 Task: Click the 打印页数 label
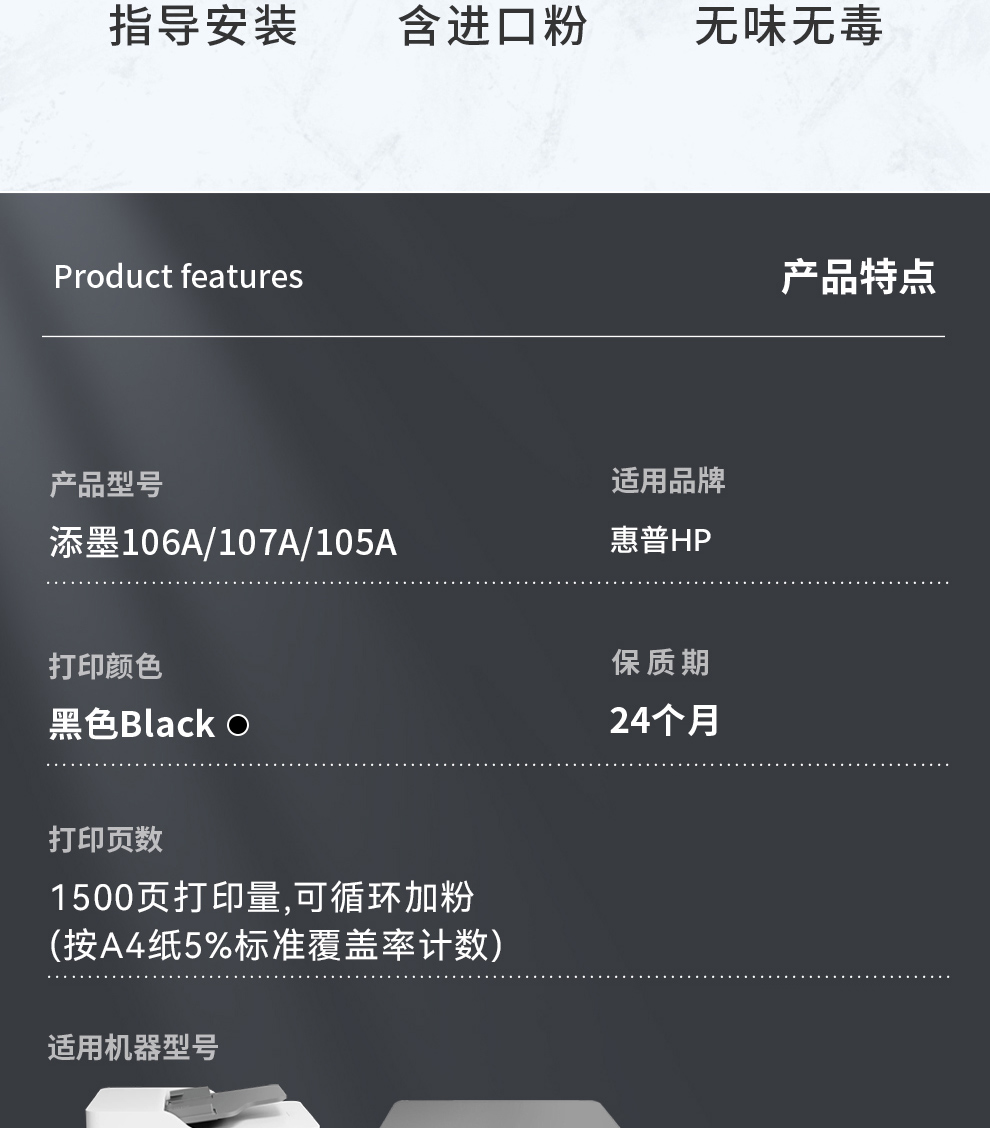tap(106, 839)
